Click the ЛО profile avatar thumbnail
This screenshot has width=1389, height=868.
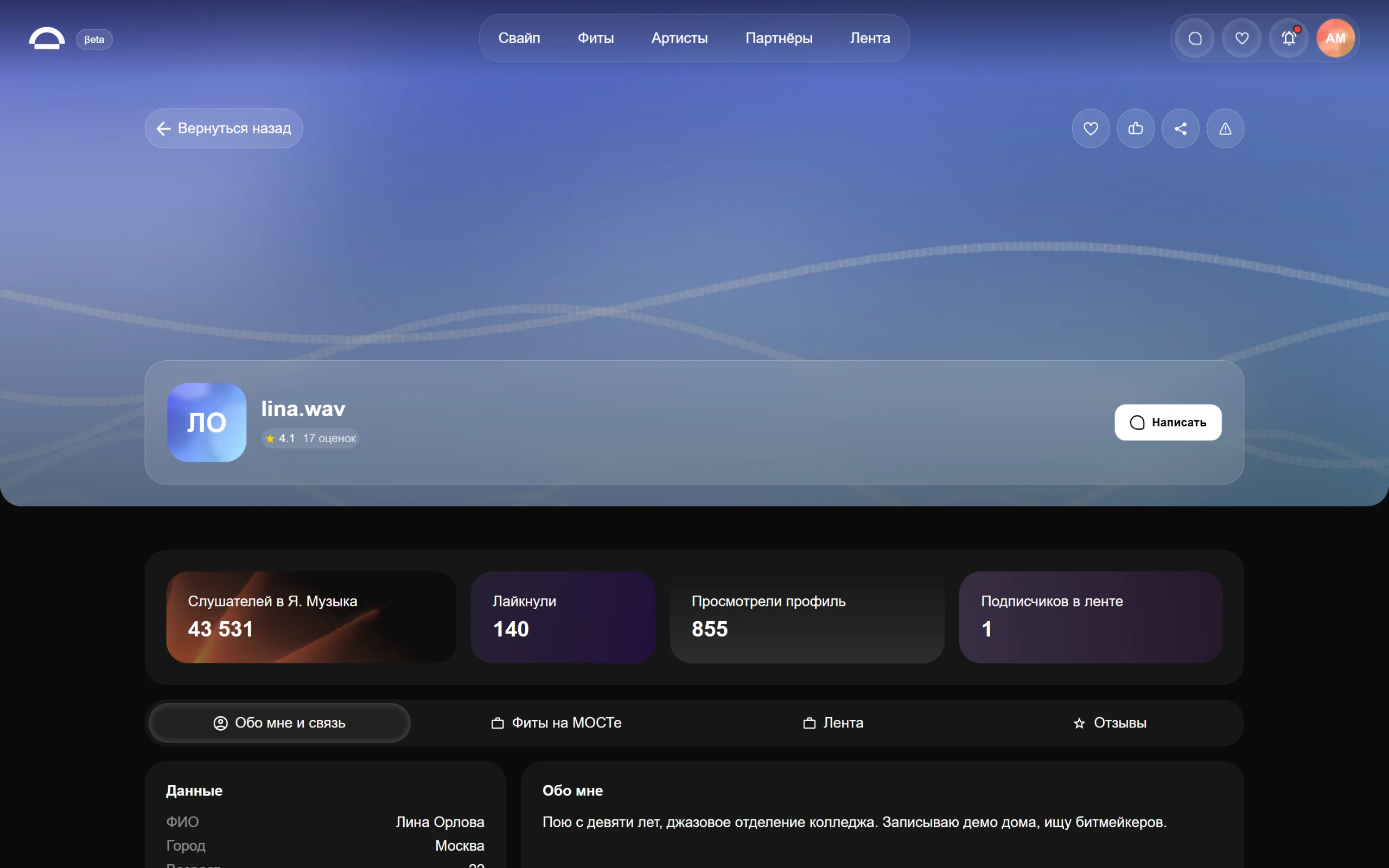[x=207, y=423]
